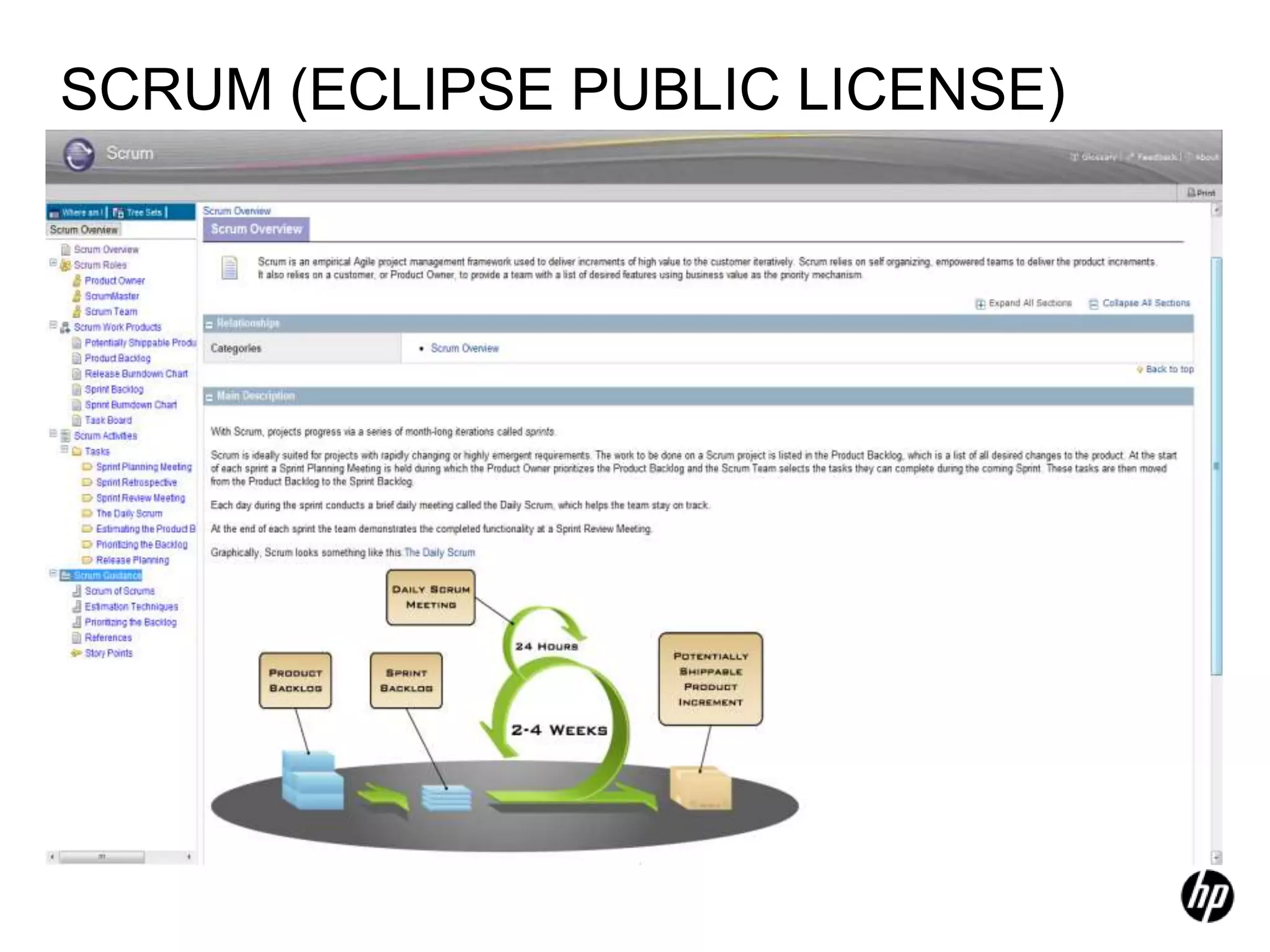Image resolution: width=1270 pixels, height=952 pixels.
Task: Collapse the Scrum Roles tree node
Action: [53, 263]
